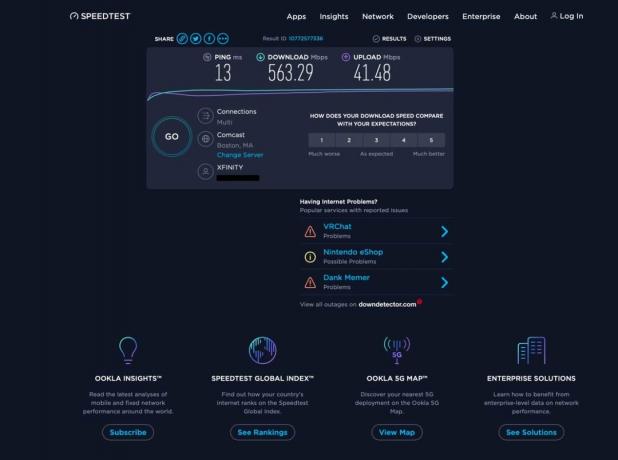Rate download speed as 3
This screenshot has width=618, height=460.
[x=376, y=140]
